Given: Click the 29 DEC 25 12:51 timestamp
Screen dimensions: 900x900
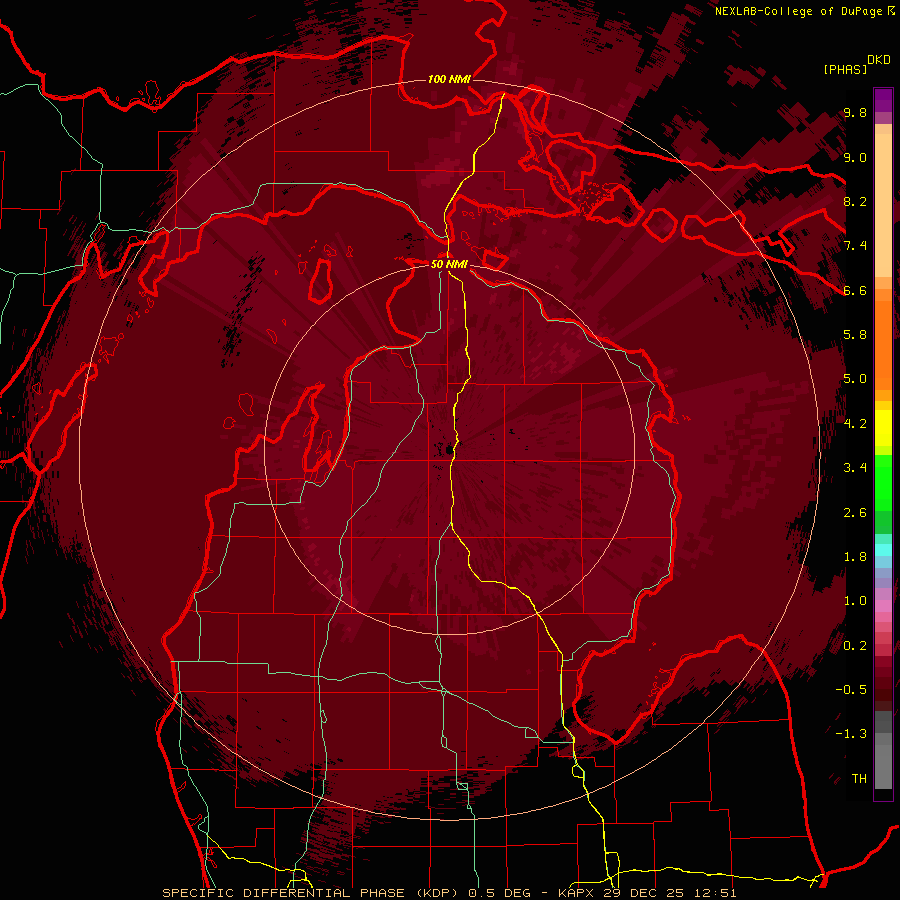Looking at the screenshot, I should coord(670,893).
